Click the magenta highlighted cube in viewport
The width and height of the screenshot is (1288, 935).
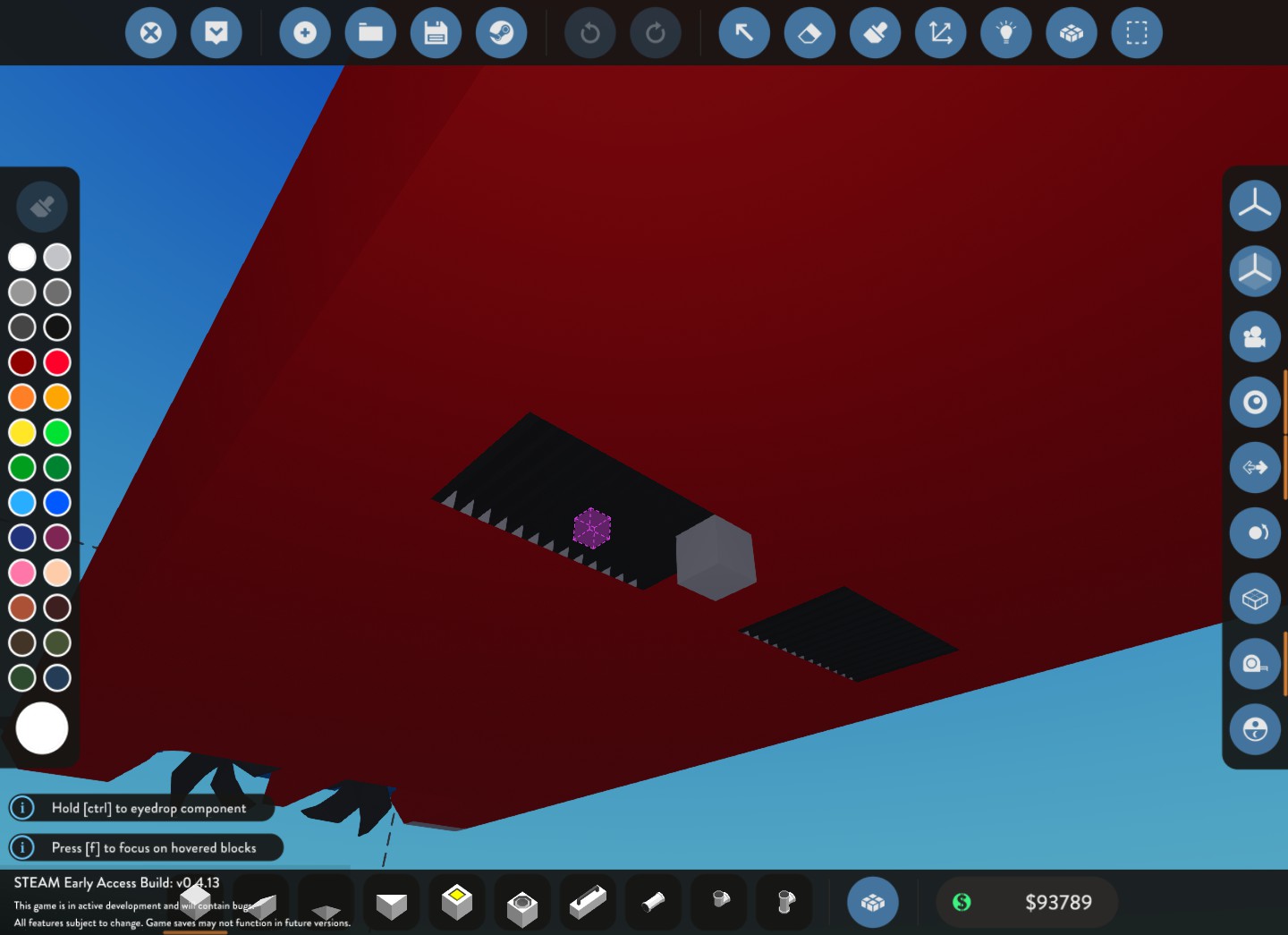(592, 528)
